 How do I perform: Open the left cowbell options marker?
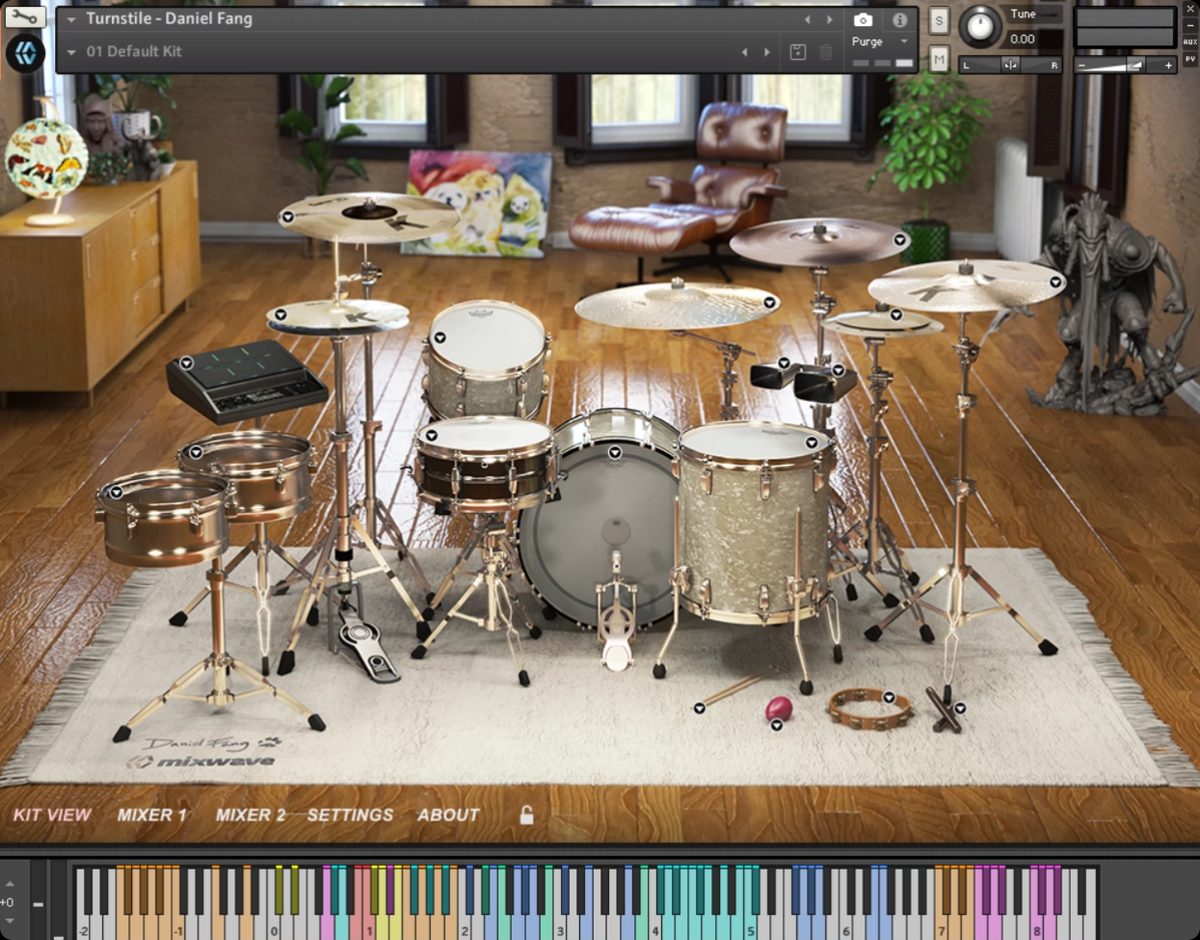click(784, 364)
